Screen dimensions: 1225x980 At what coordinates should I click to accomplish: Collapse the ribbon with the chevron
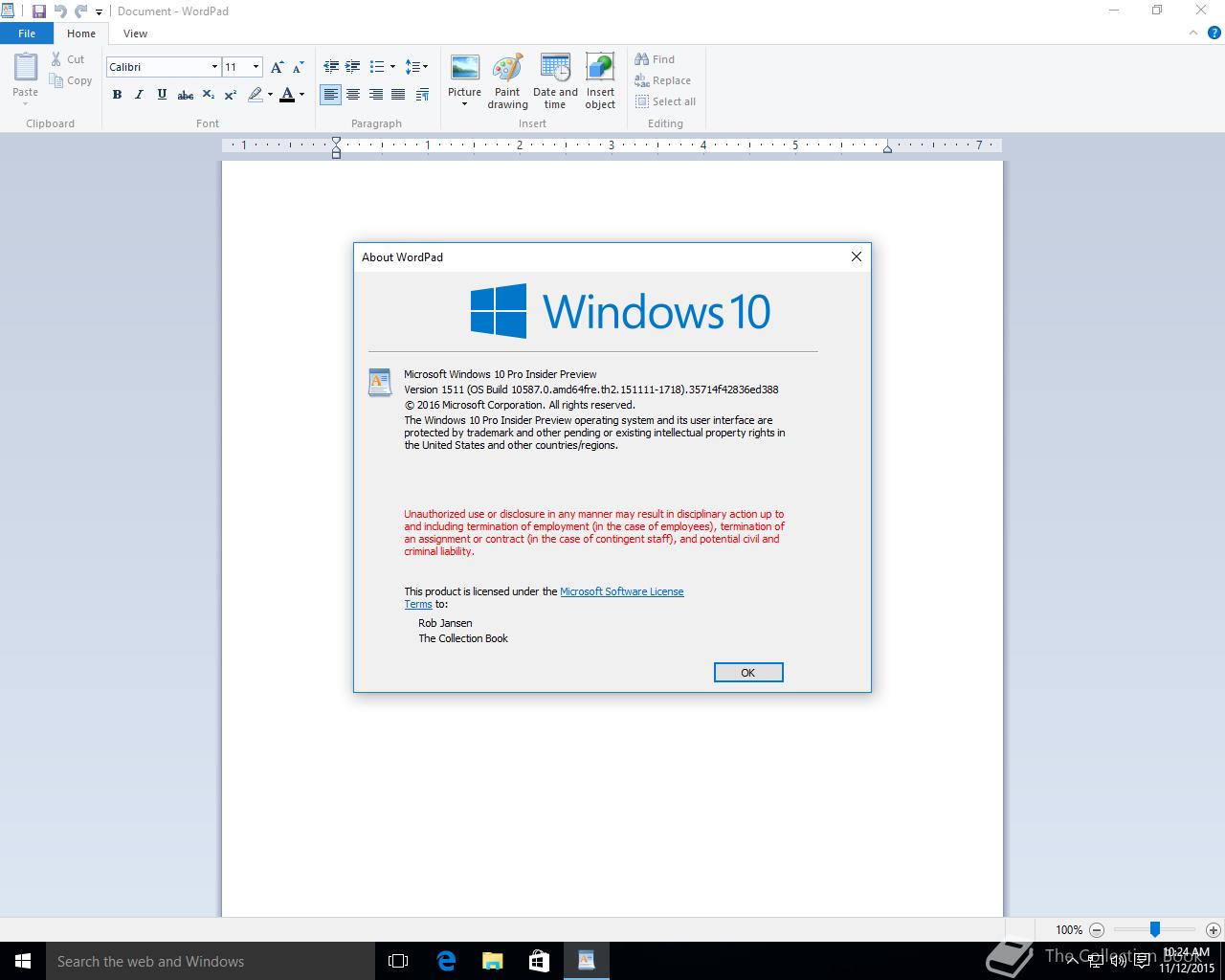click(x=1193, y=33)
